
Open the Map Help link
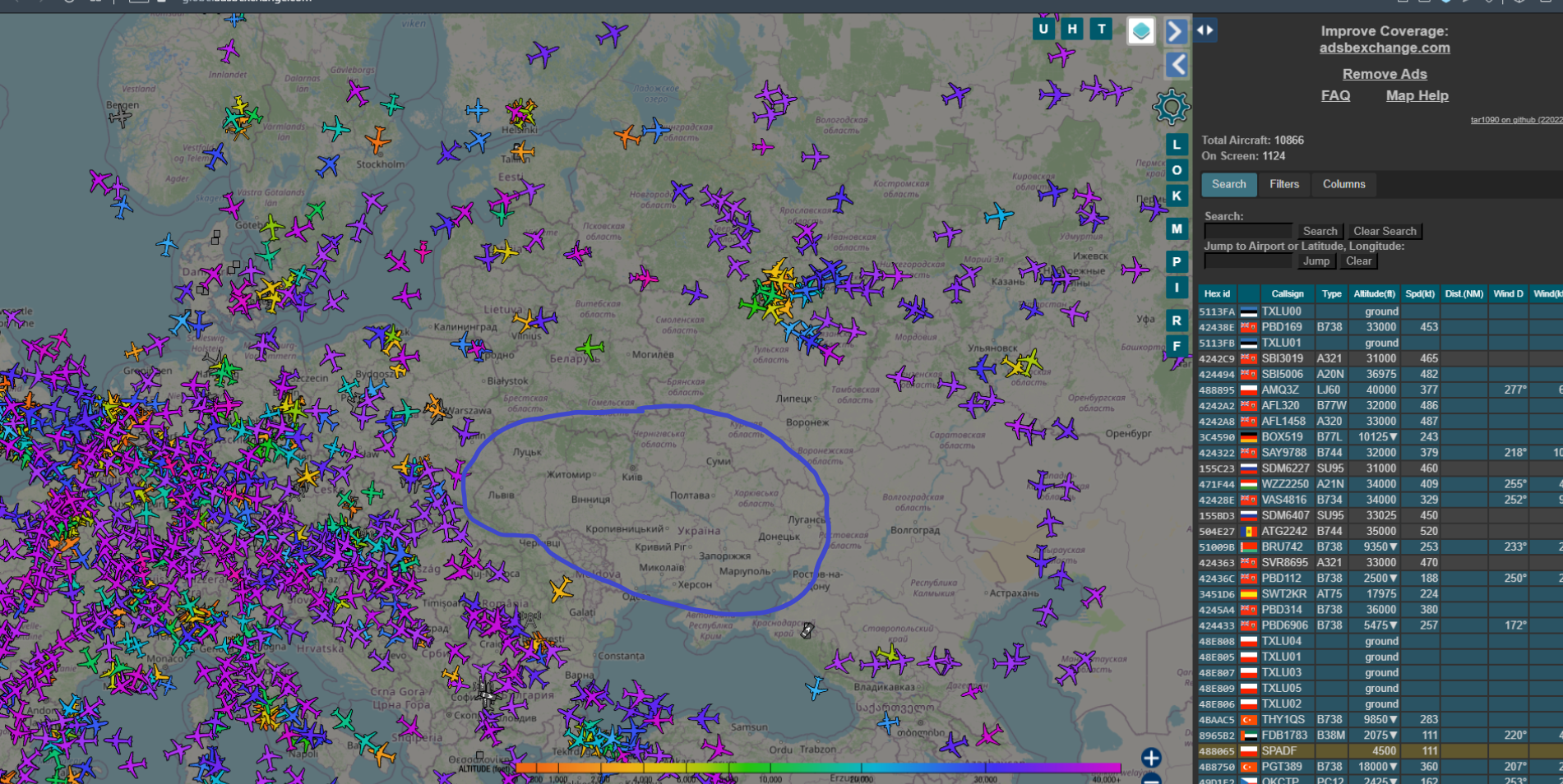[1417, 95]
